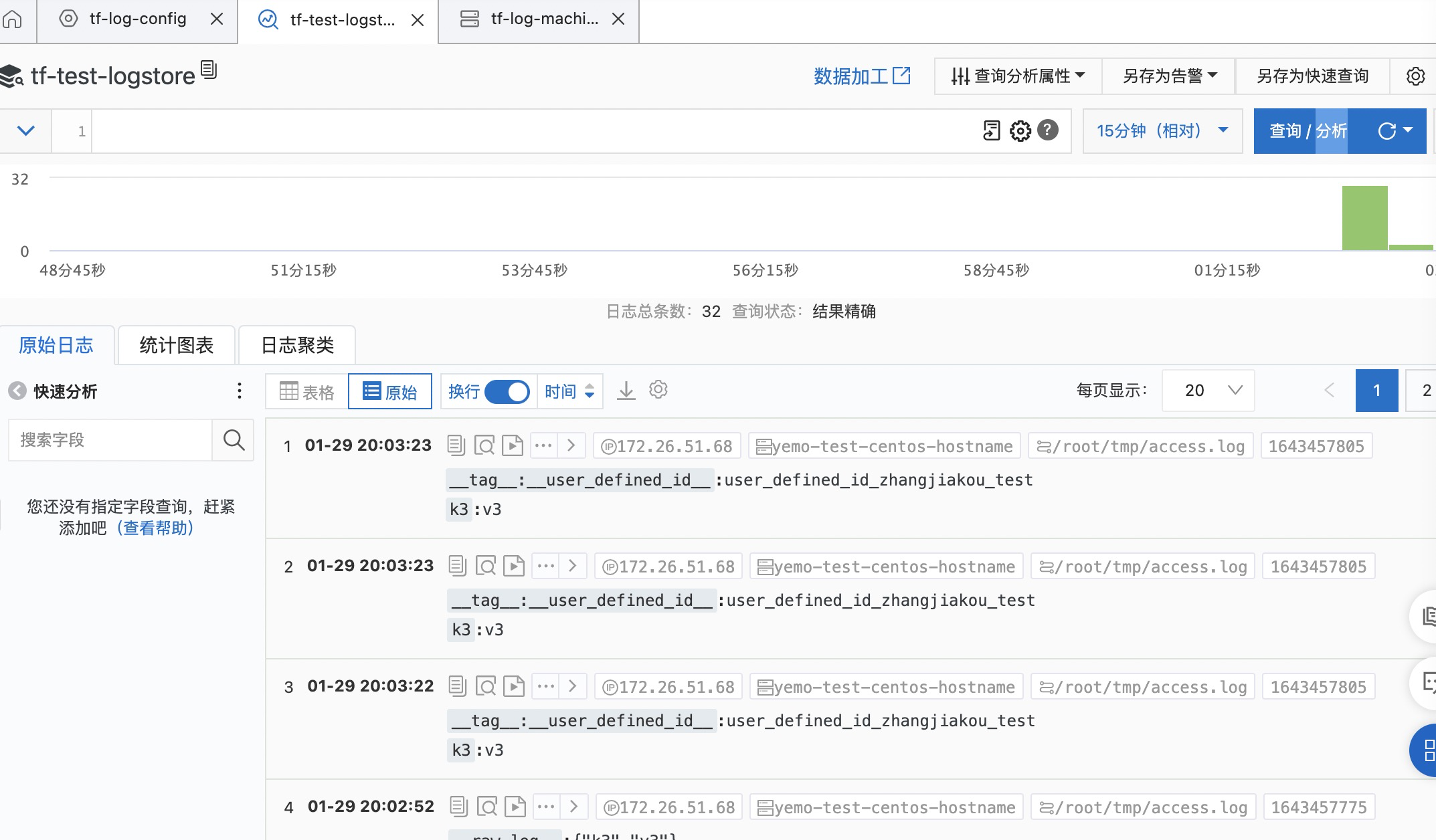Click /root/tmp/access.log tag in row 2
The image size is (1436, 840).
click(1143, 566)
